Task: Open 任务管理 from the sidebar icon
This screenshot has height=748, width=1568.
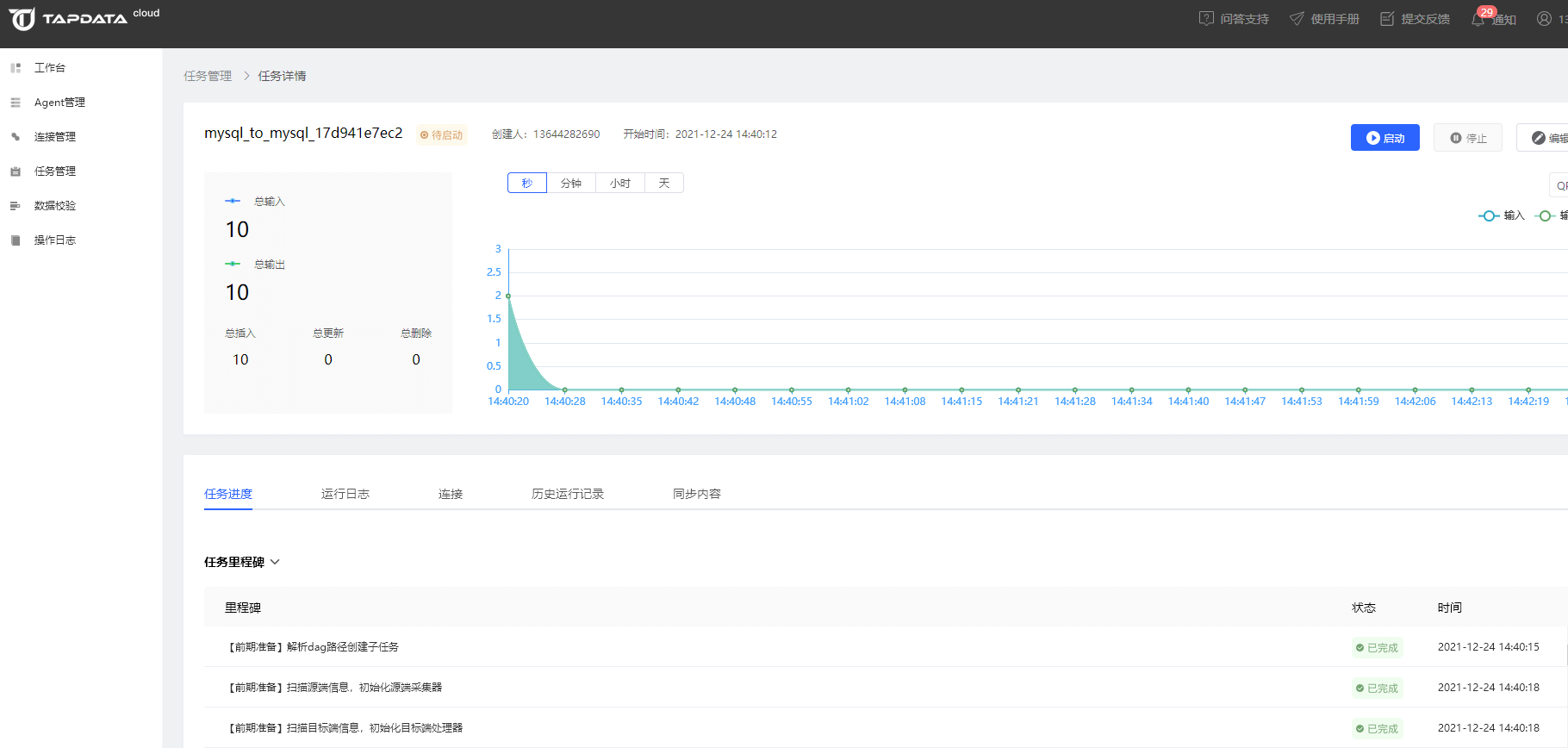Action: [16, 171]
